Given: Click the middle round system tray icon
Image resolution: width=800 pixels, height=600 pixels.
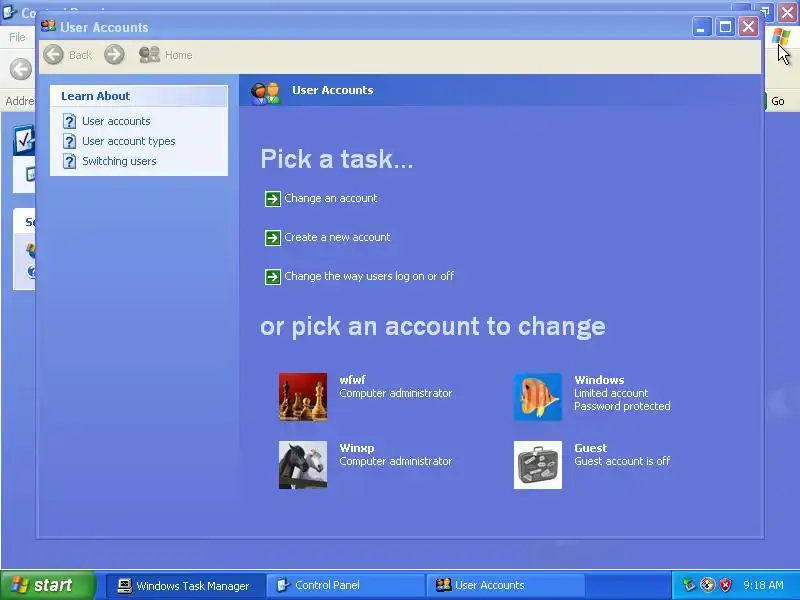Looking at the screenshot, I should [707, 585].
